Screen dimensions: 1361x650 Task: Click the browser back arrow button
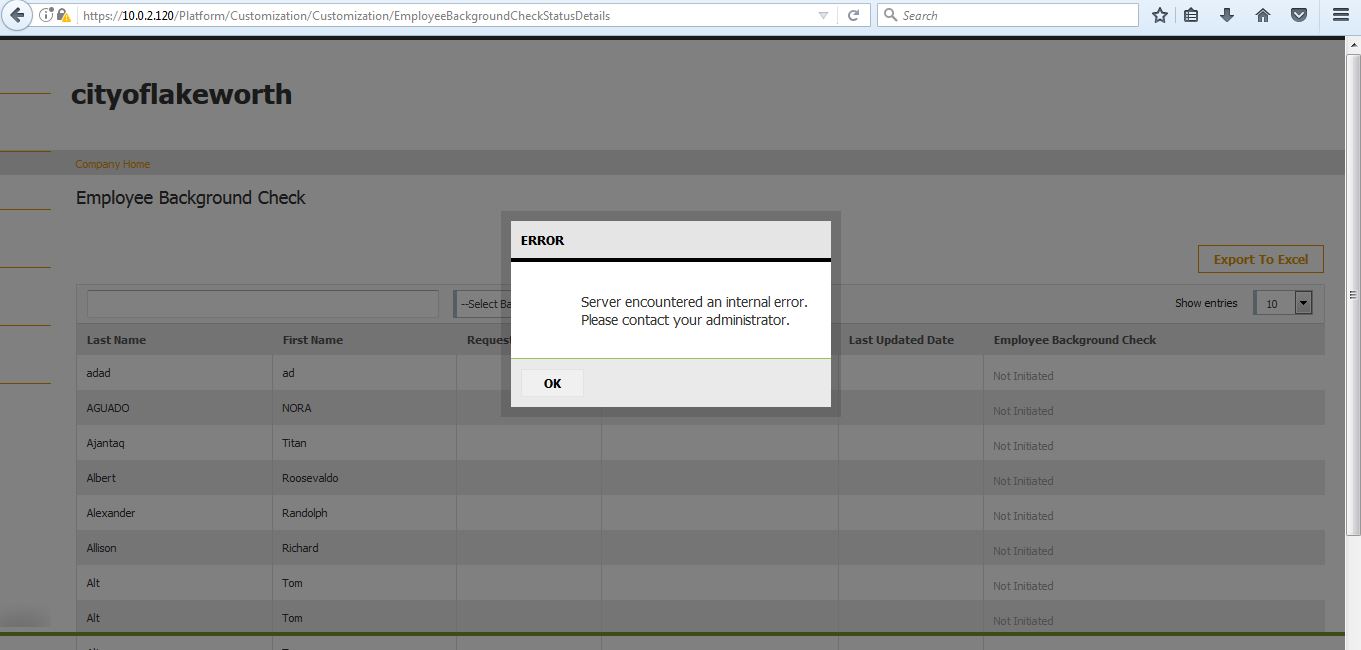17,15
